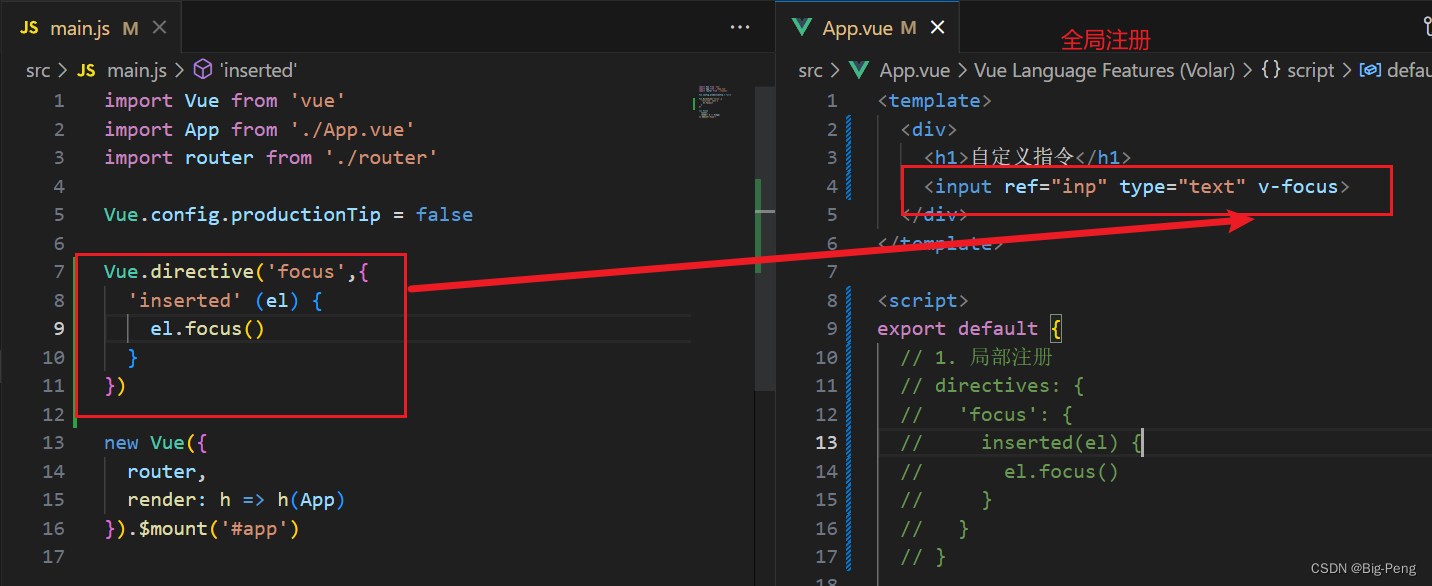Close the App.vue tab

click(937, 28)
